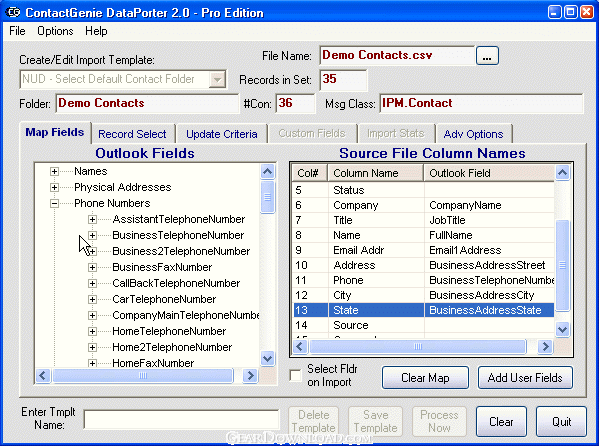
Task: Switch to the Update Criteria tab
Action: click(x=222, y=134)
